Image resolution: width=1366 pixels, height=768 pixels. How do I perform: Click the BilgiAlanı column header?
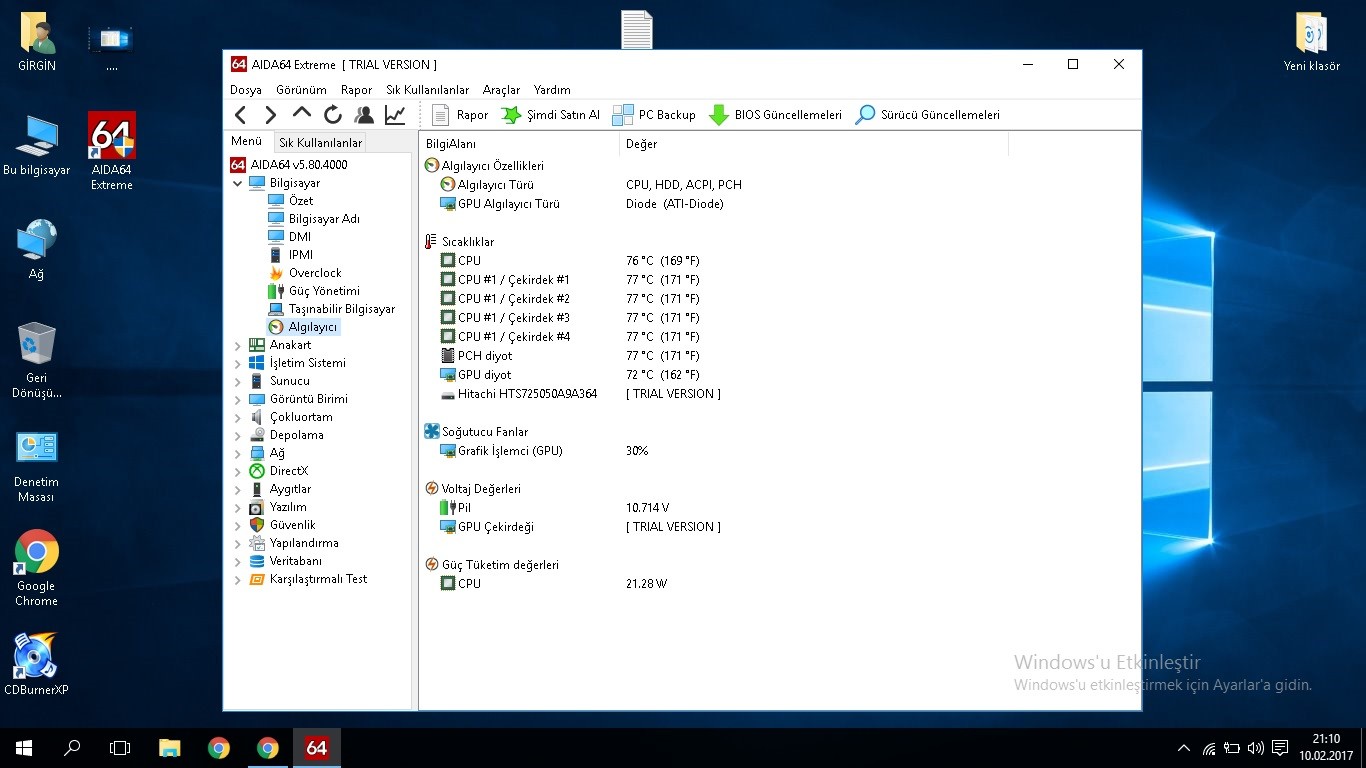pos(519,144)
